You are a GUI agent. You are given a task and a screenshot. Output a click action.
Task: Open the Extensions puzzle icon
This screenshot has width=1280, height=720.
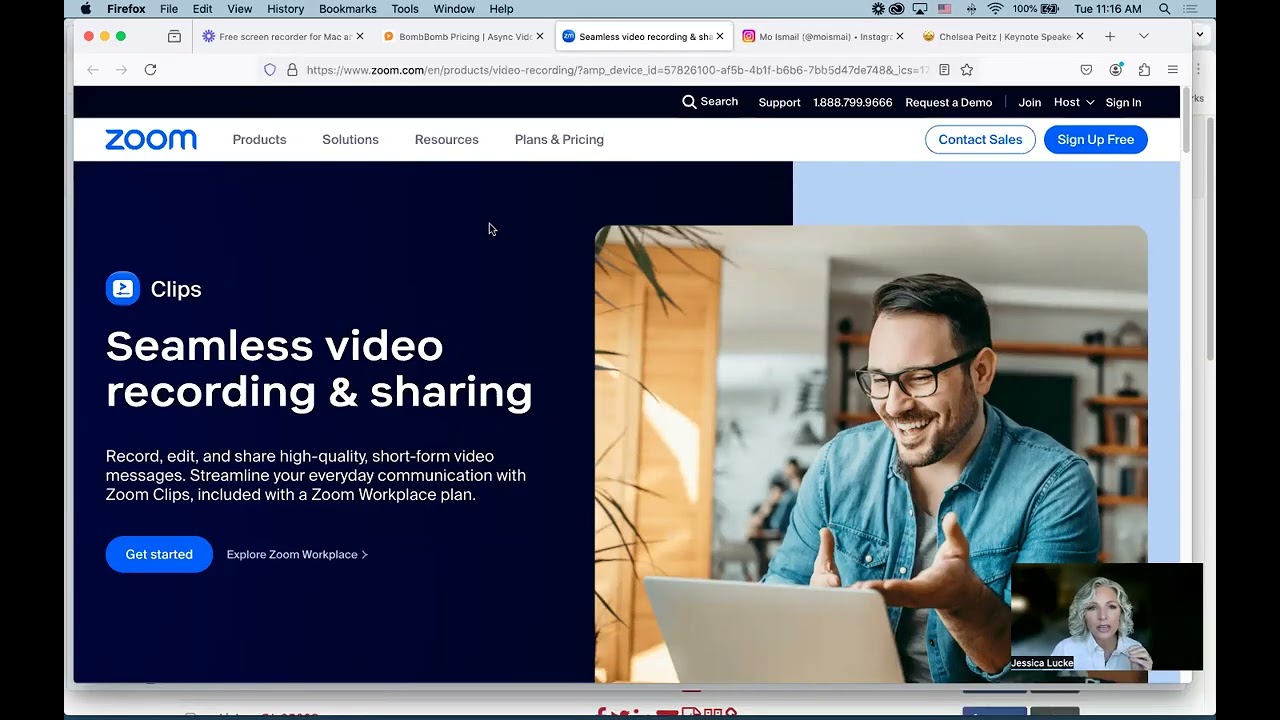click(1144, 70)
